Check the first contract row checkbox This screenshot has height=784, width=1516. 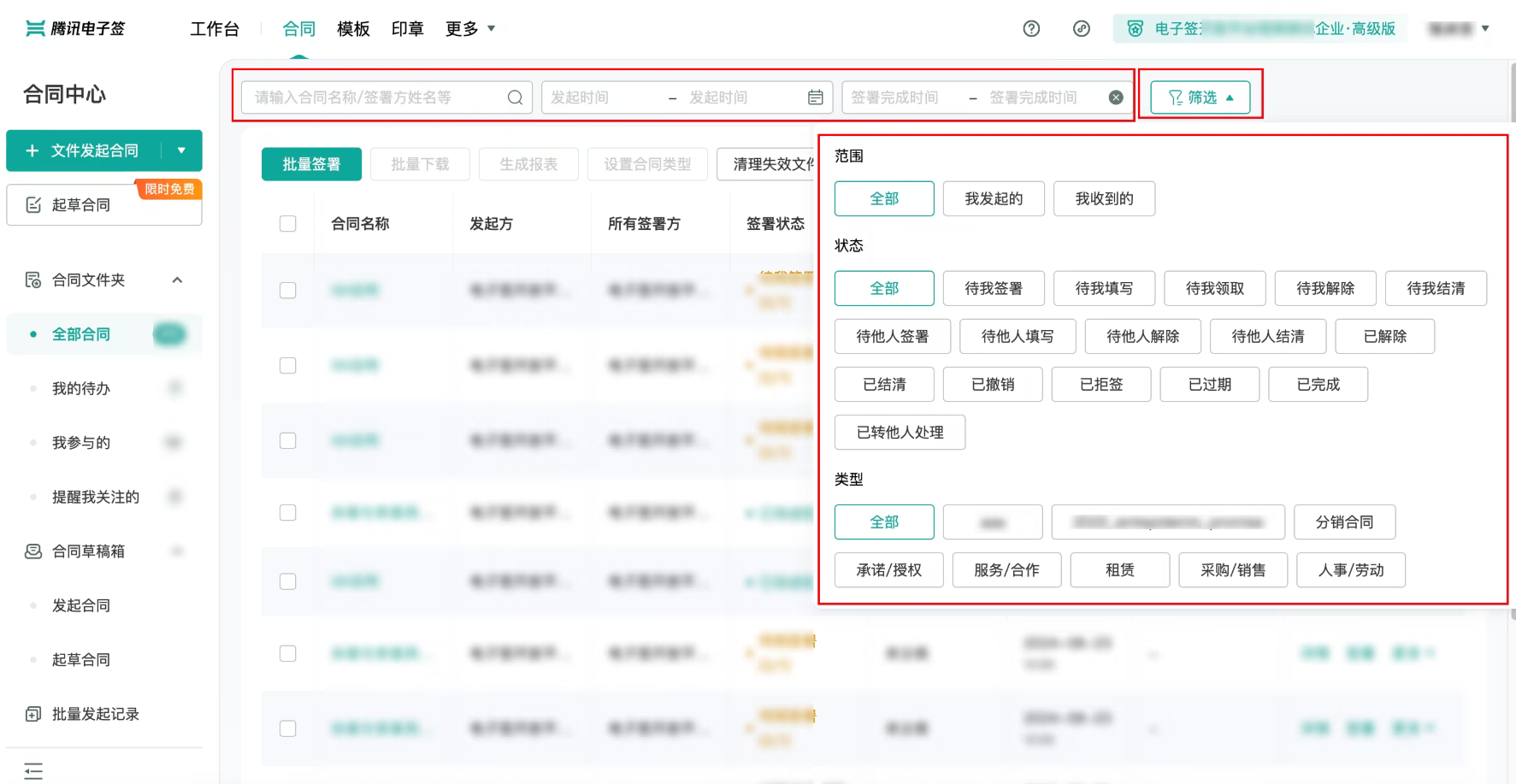[288, 291]
